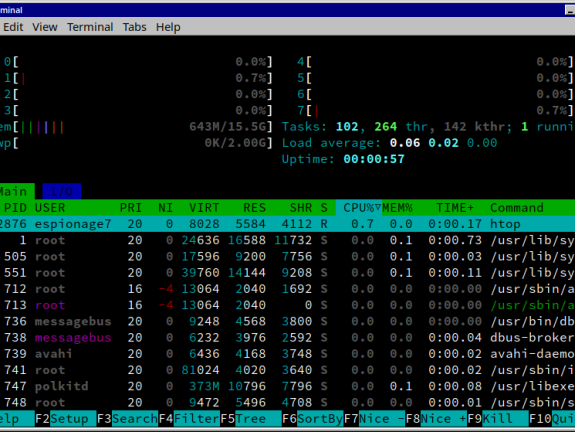Open the View menu
The height and width of the screenshot is (432, 575).
point(45,27)
